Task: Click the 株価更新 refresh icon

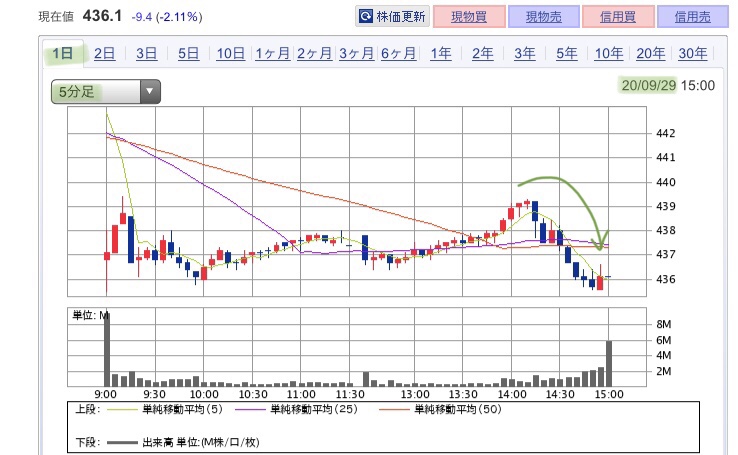Action: pos(366,16)
